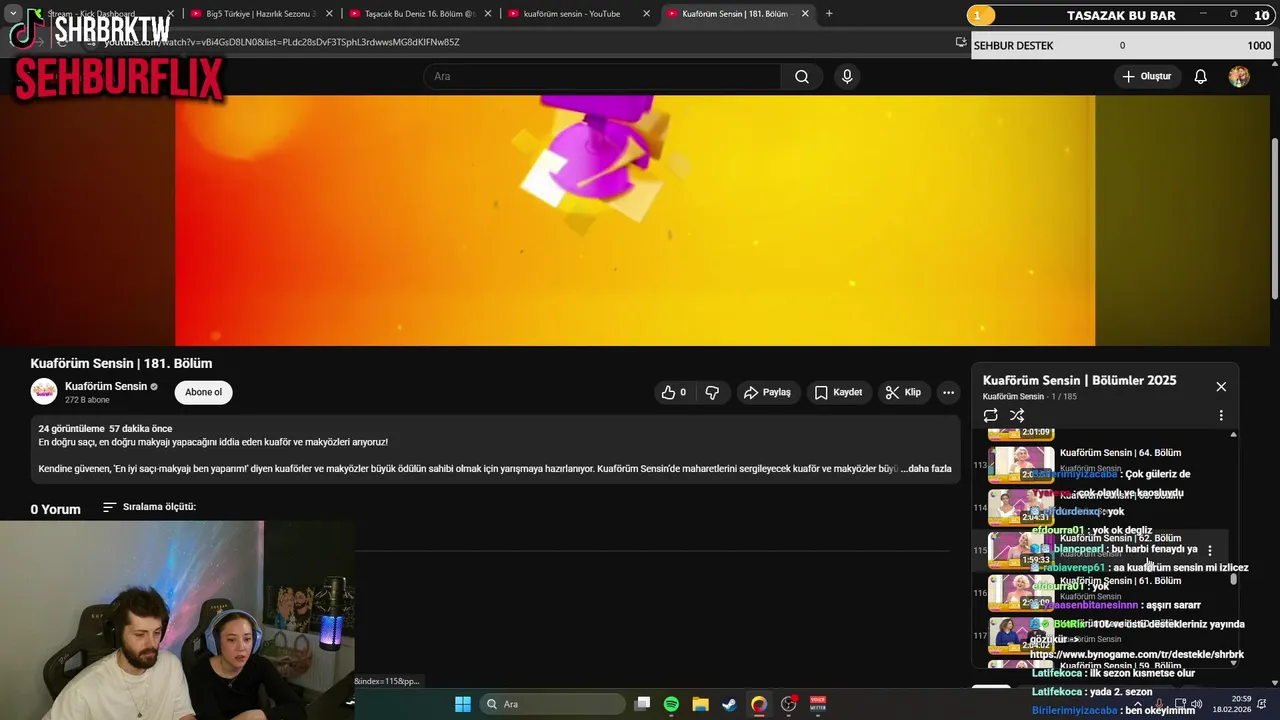Open a new browser tab

tap(829, 14)
